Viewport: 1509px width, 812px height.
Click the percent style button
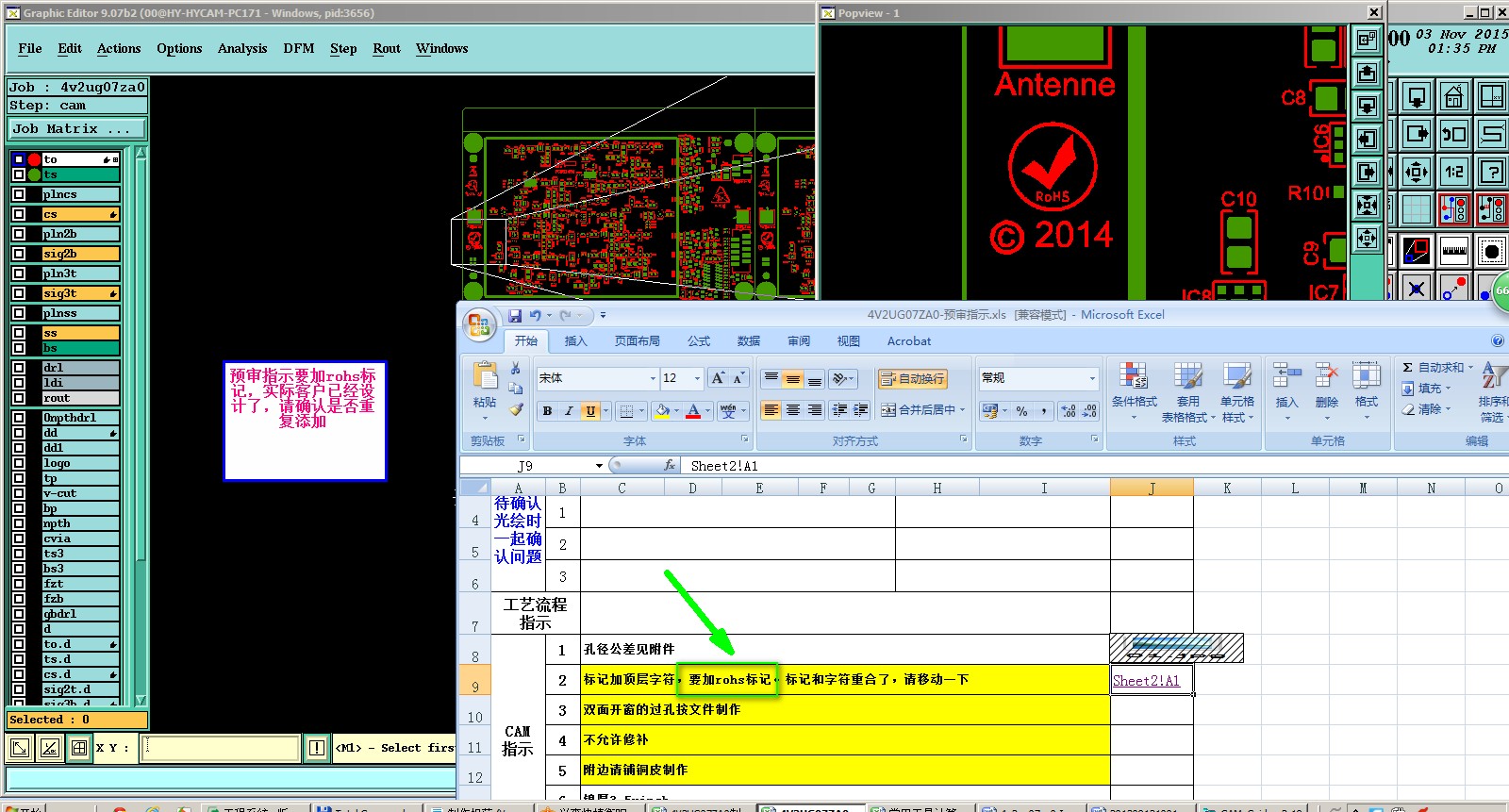tap(1021, 411)
